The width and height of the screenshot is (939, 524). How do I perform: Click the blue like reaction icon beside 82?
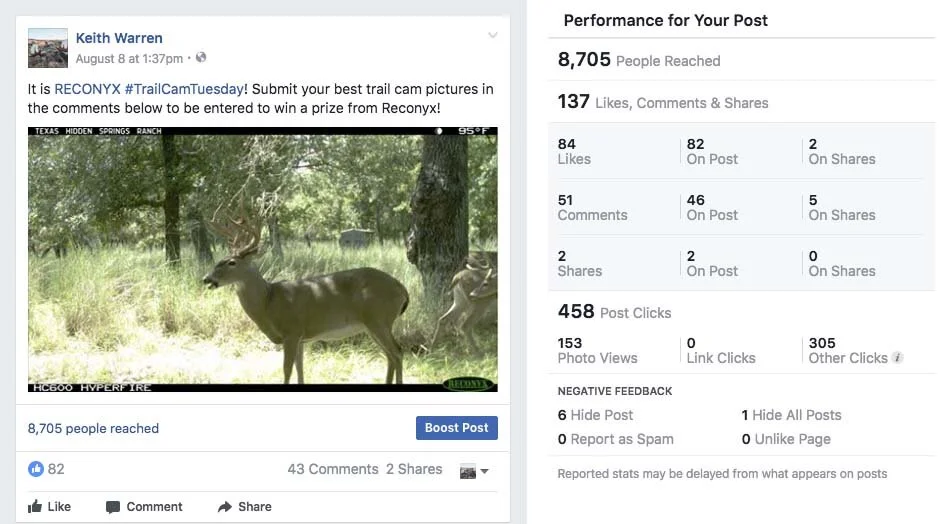(36, 469)
